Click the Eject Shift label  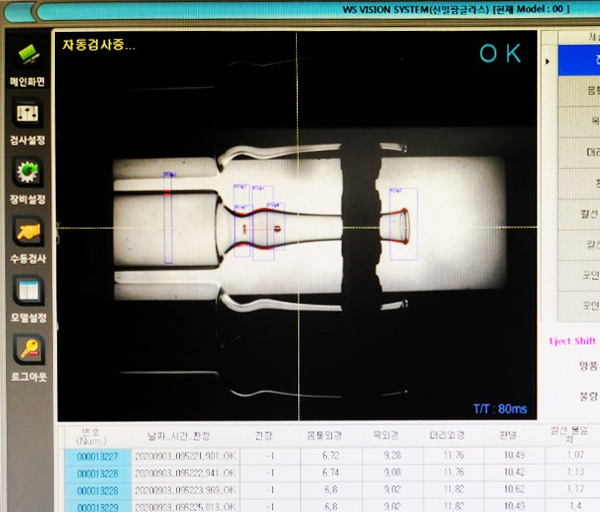click(571, 340)
